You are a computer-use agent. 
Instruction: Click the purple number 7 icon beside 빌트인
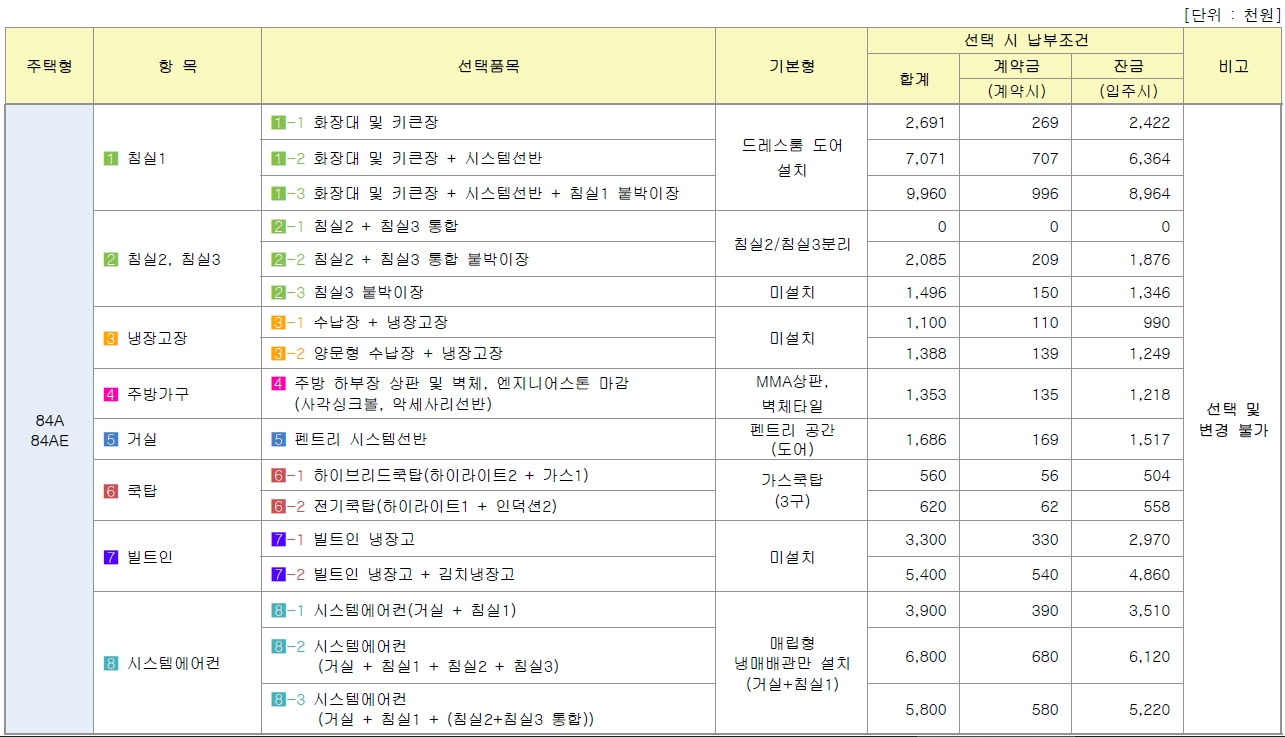tap(111, 557)
